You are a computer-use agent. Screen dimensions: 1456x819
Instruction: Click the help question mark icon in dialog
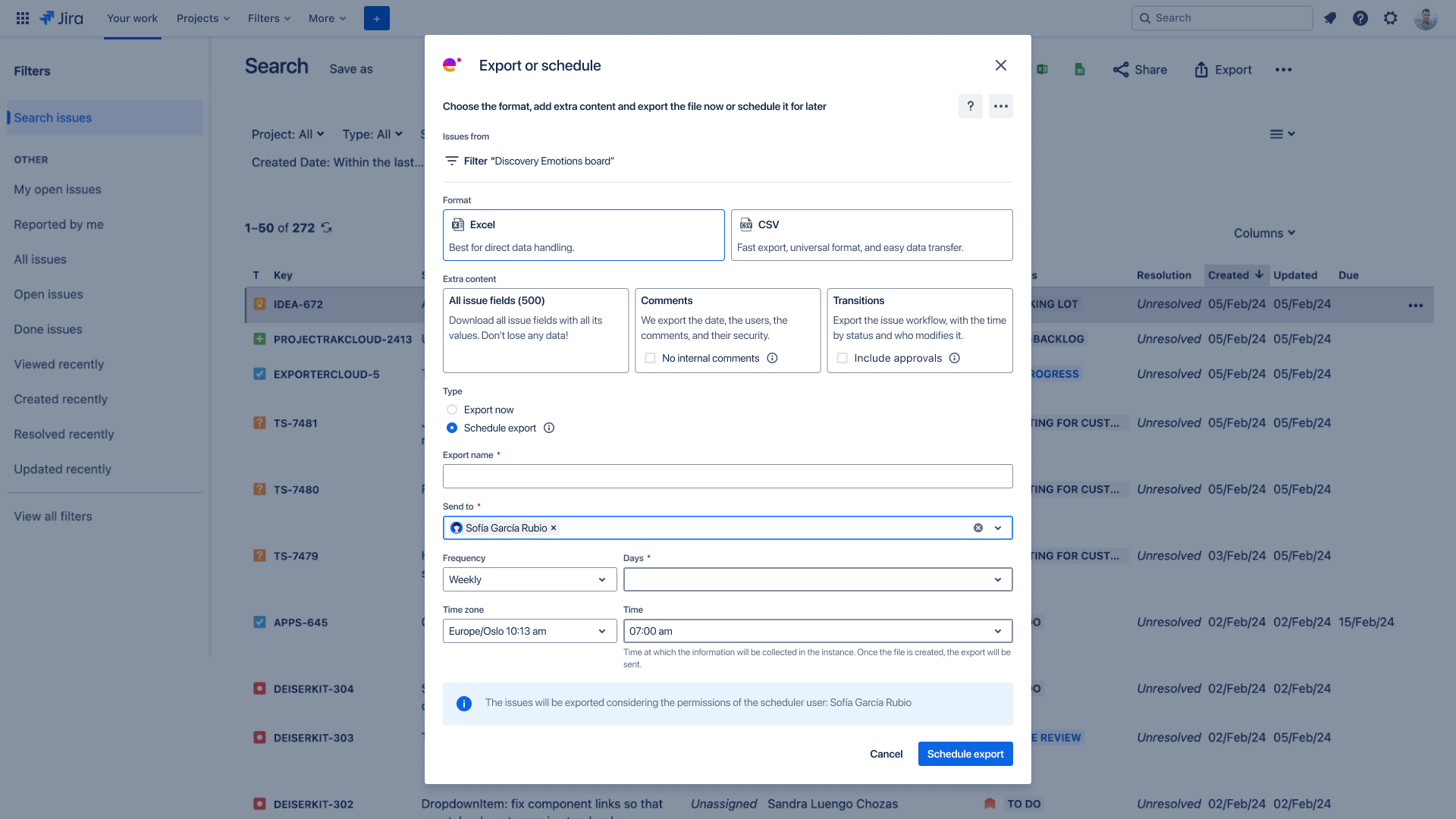(x=970, y=106)
